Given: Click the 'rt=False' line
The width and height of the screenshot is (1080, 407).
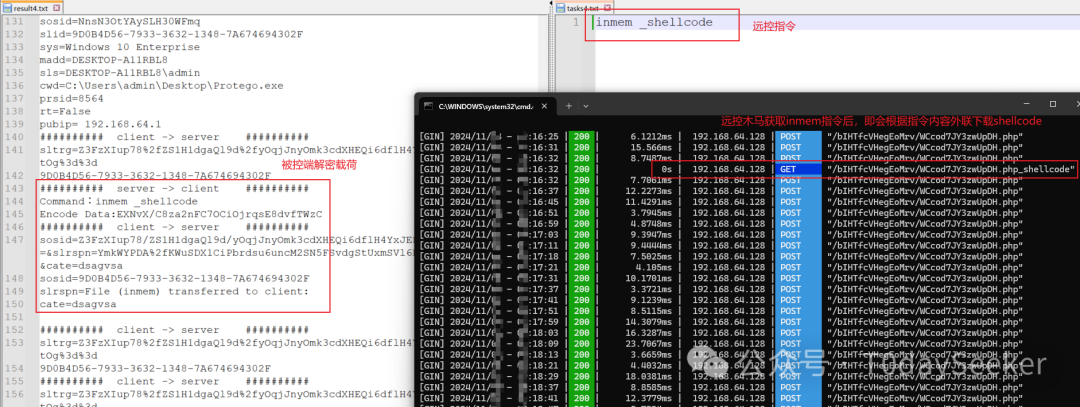Looking at the screenshot, I should [x=65, y=111].
